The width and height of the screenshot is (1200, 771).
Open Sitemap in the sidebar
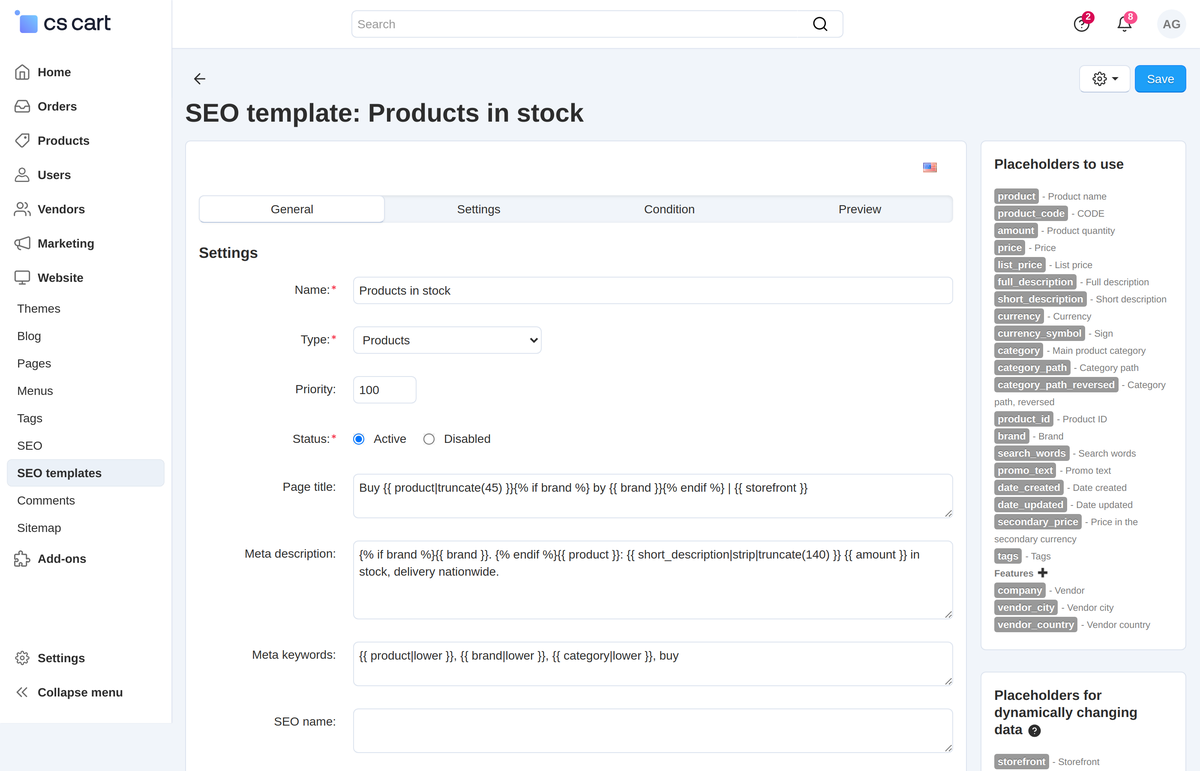tap(39, 528)
